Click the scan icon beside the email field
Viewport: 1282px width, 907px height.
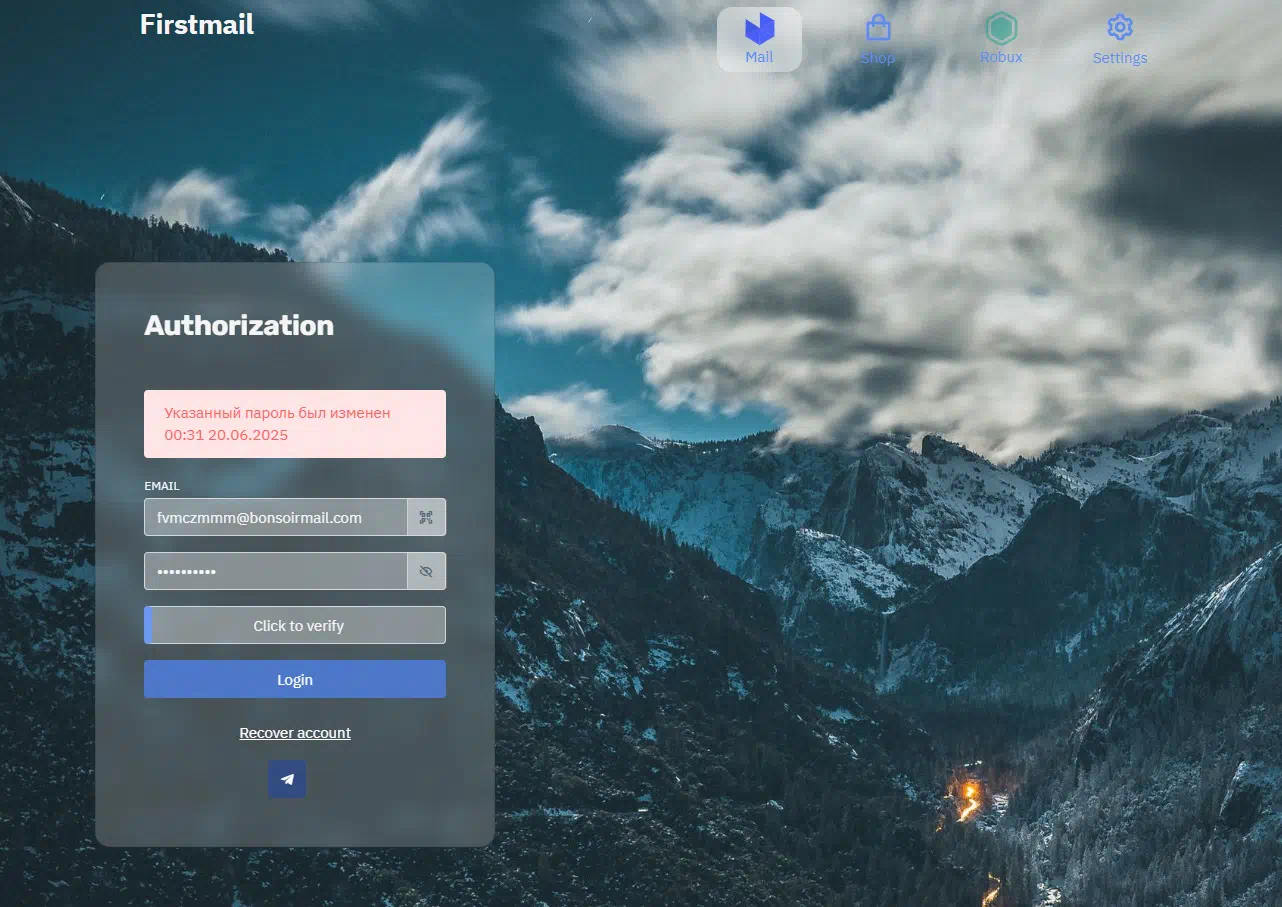(x=426, y=517)
